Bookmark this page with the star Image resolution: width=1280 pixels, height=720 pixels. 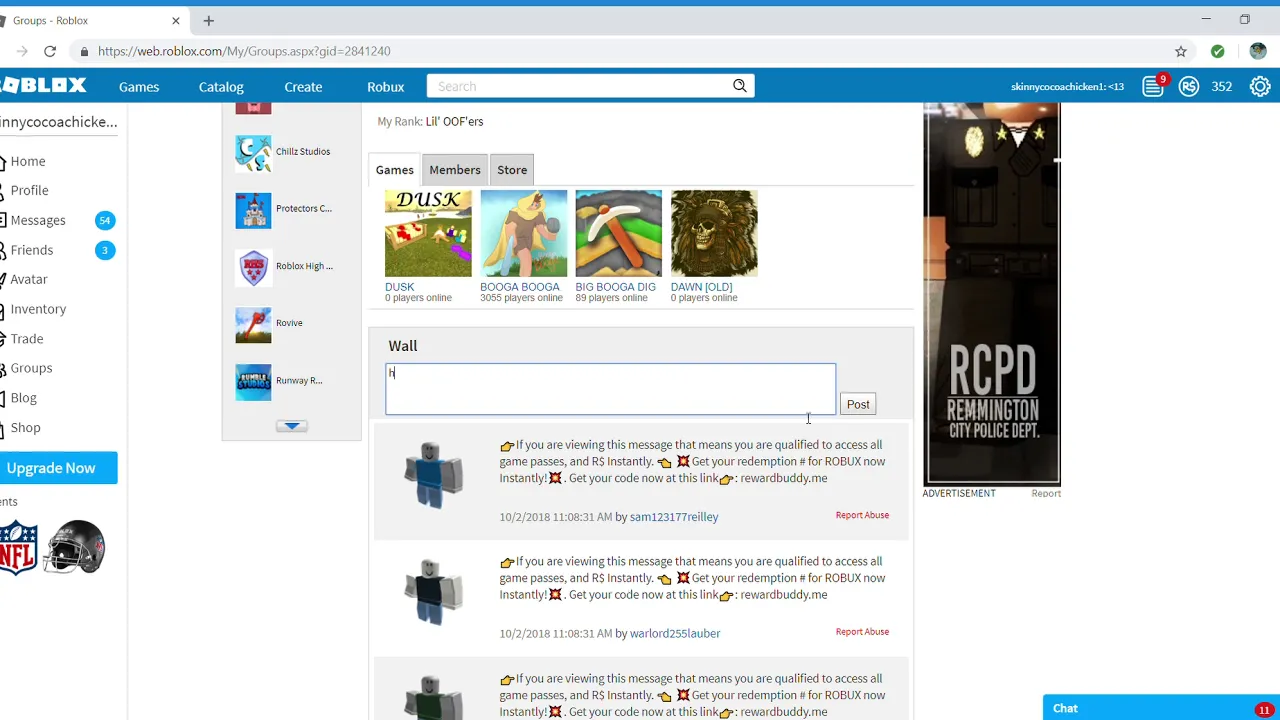point(1181,51)
